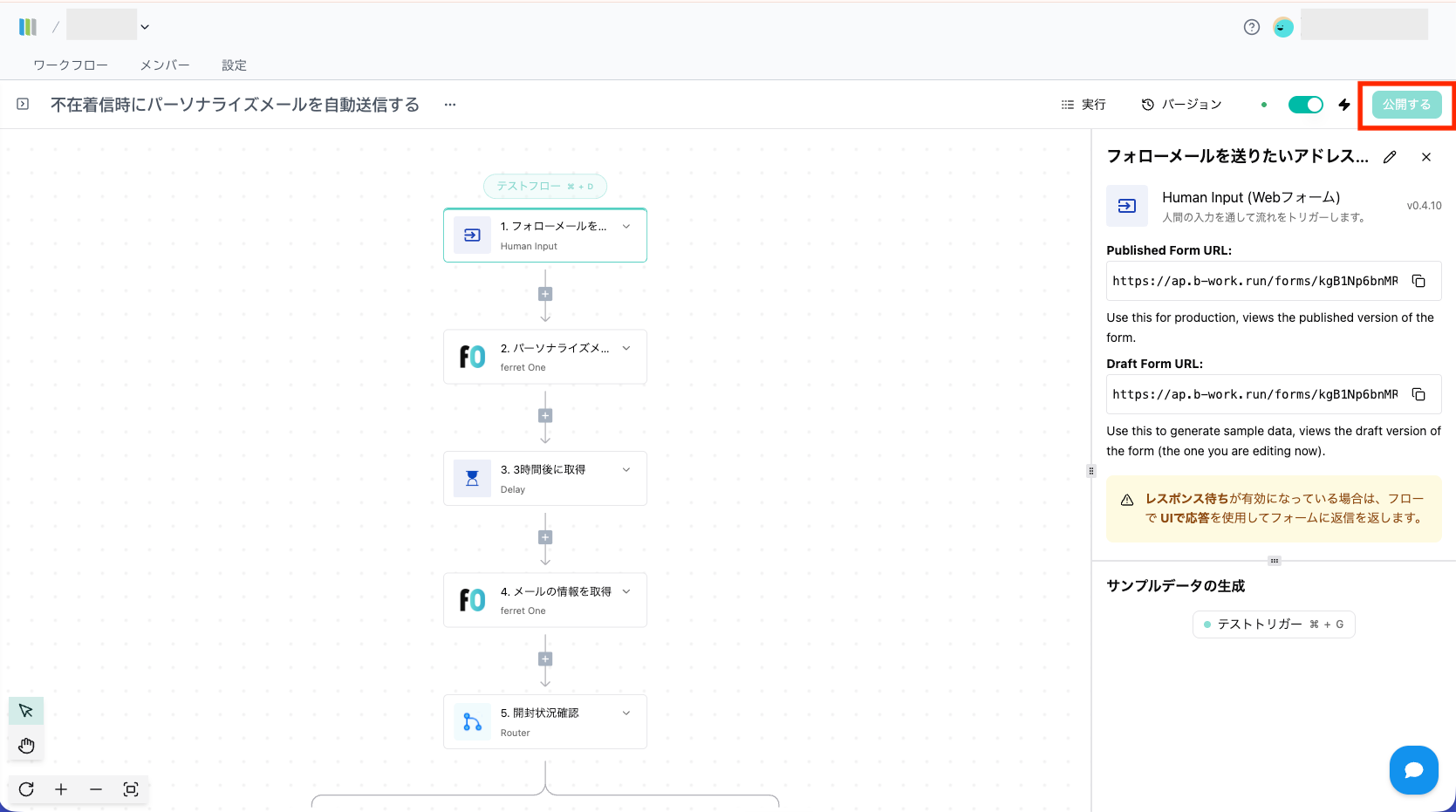Zoom in on the canvas with plus

(61, 789)
